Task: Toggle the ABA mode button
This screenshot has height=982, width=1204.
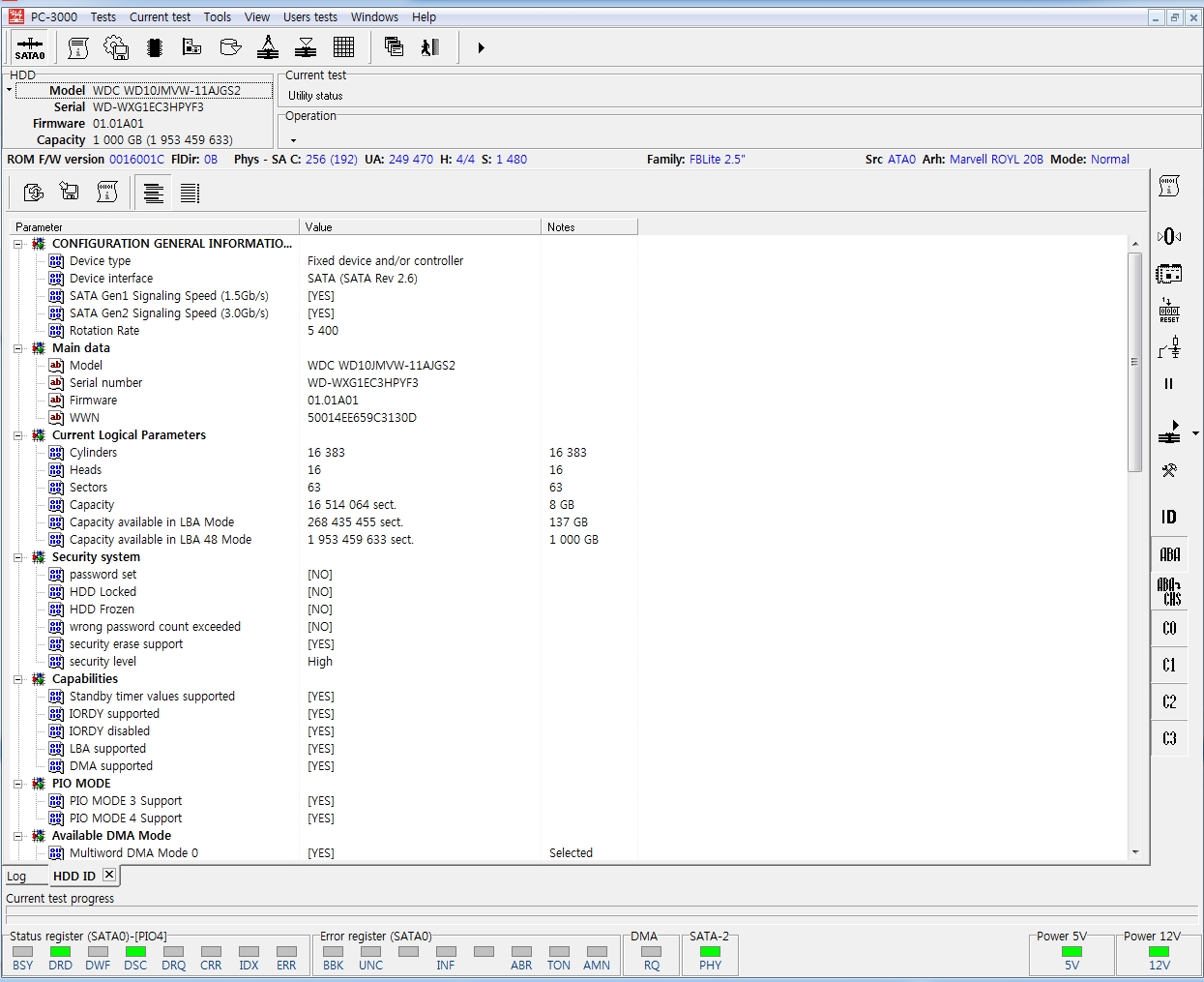Action: click(1169, 554)
